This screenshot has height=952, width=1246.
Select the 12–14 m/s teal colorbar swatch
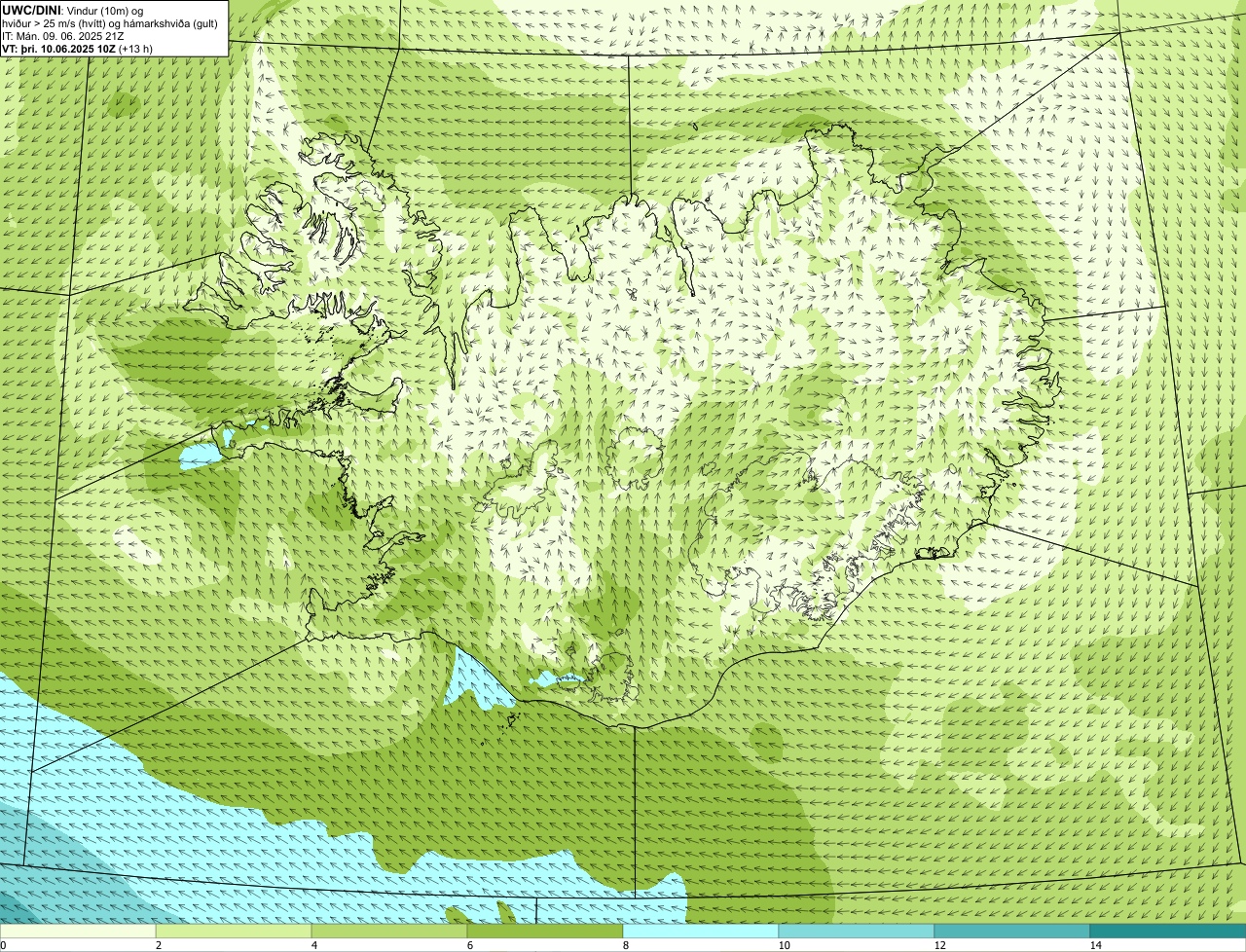1012,931
